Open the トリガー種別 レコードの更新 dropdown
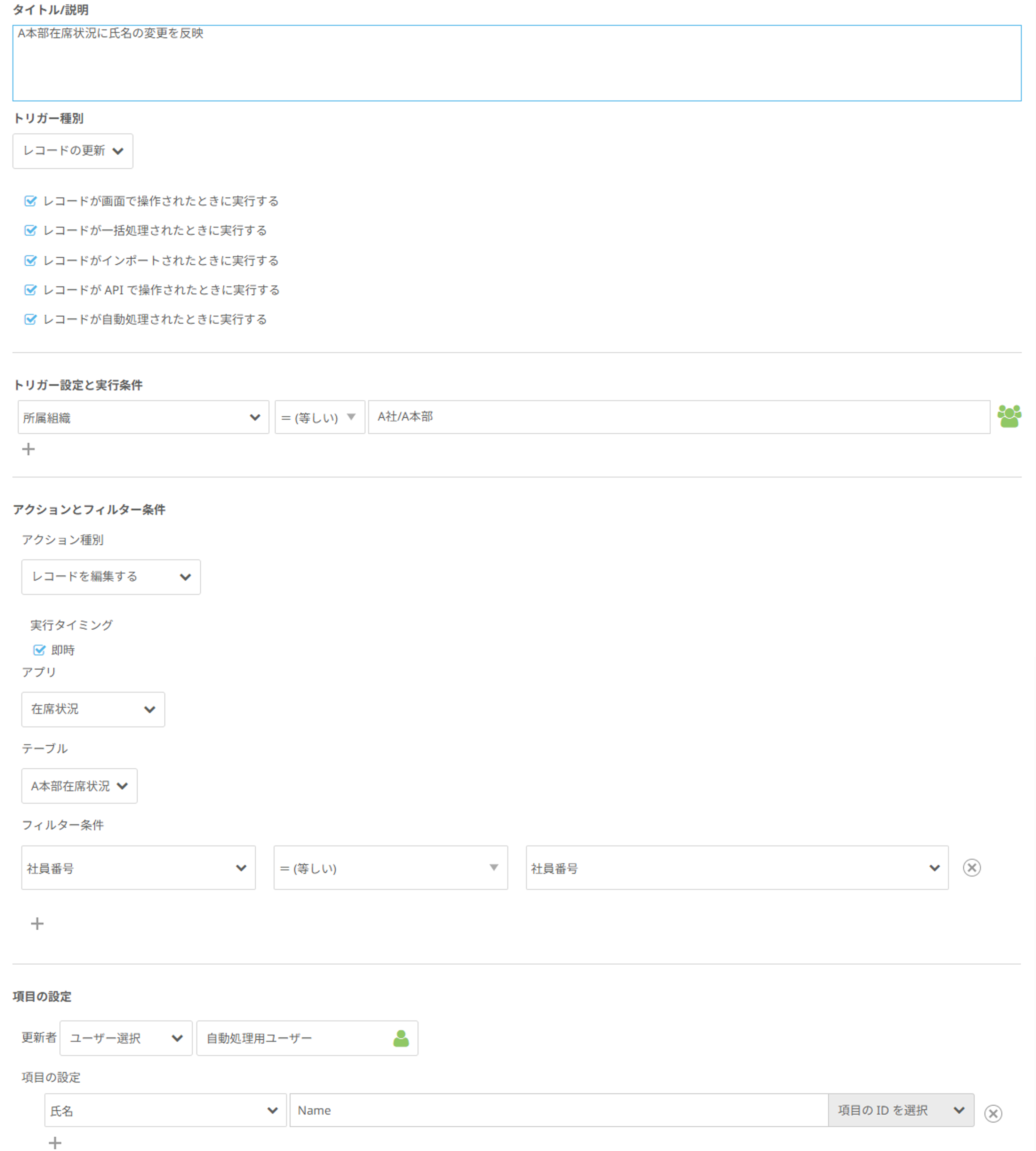The height and width of the screenshot is (1151, 1036). click(x=73, y=151)
